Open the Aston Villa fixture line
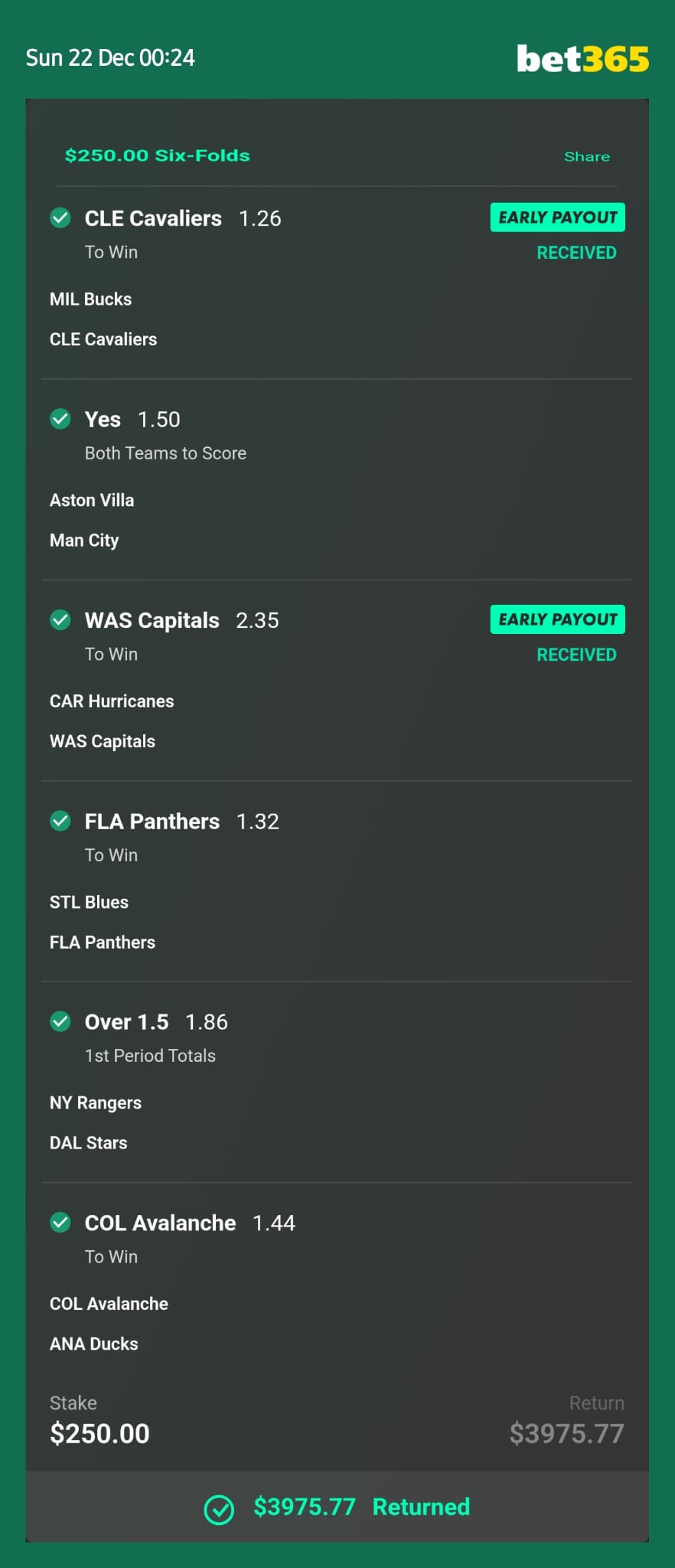 tap(92, 500)
